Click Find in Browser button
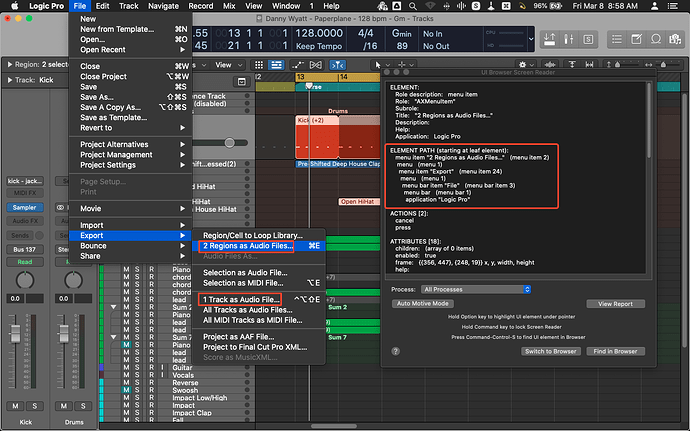The image size is (690, 431). pos(615,351)
